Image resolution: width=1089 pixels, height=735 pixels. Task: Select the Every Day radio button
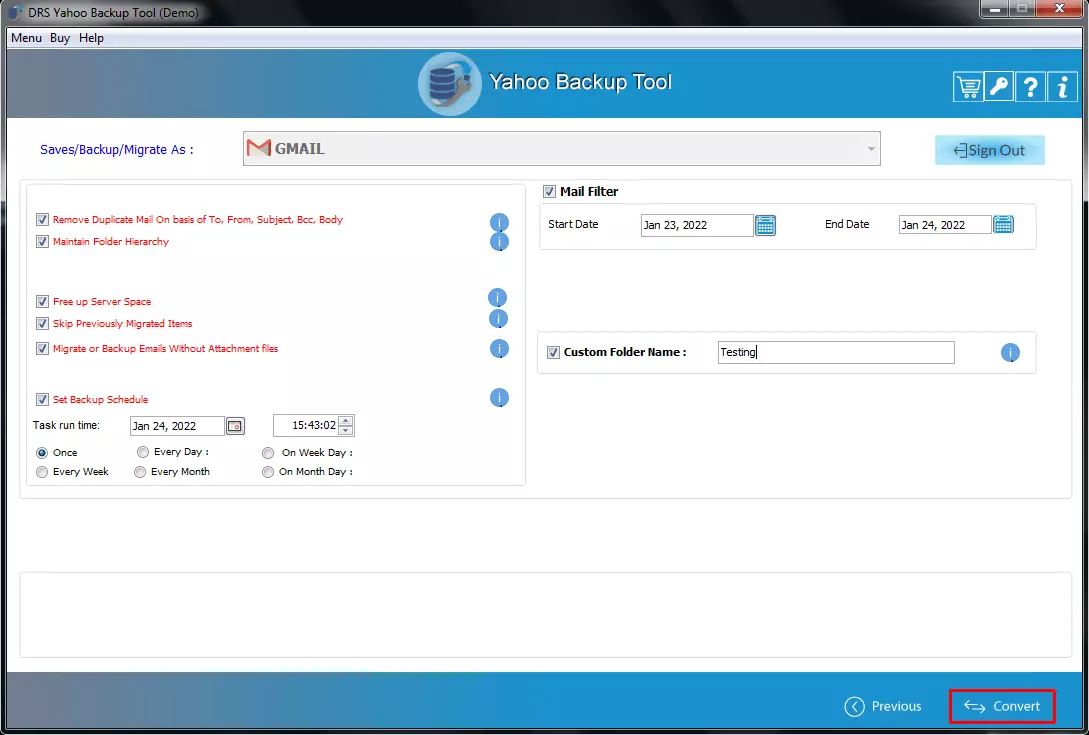point(142,452)
